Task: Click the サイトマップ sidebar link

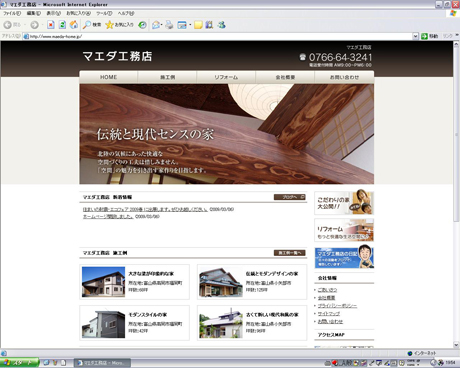Action: 329,314
